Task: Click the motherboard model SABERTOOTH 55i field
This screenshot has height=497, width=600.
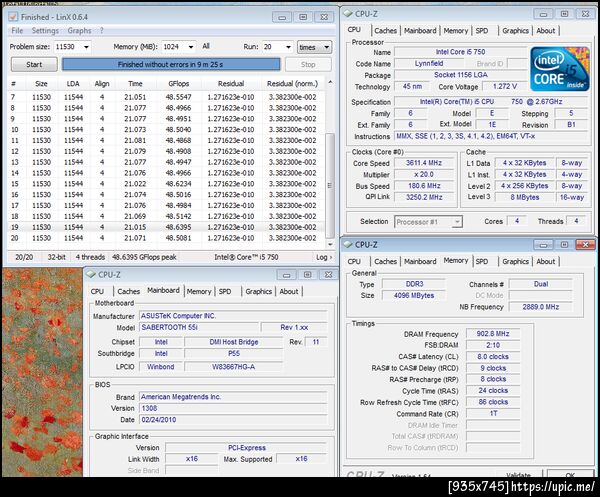Action: coord(199,328)
